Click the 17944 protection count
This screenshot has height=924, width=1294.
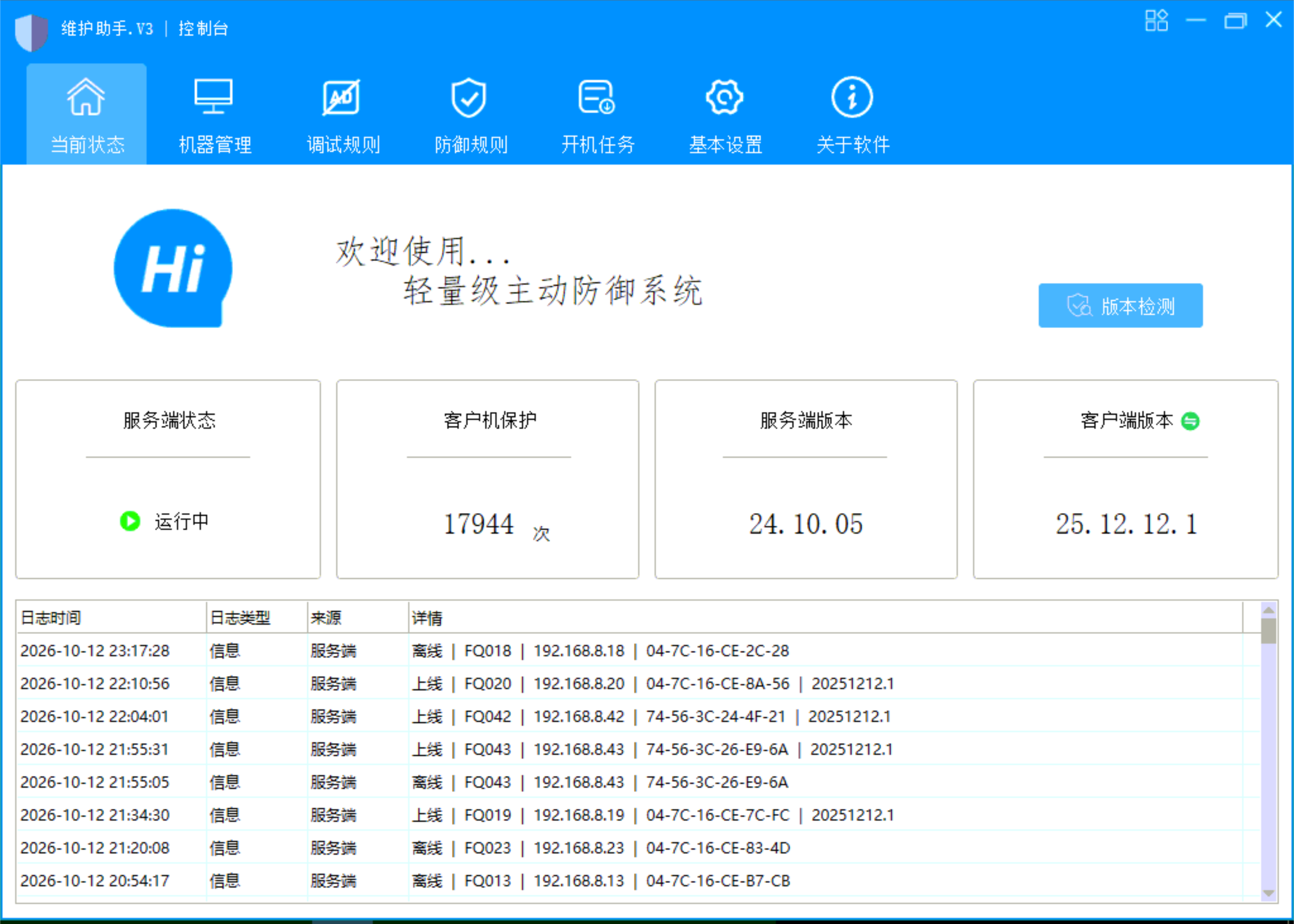[478, 524]
